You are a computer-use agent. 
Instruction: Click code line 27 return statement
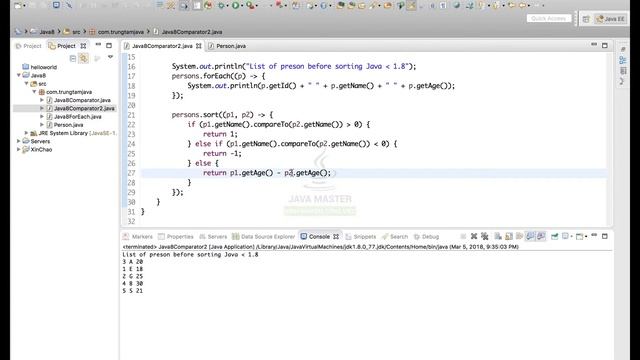[x=267, y=173]
